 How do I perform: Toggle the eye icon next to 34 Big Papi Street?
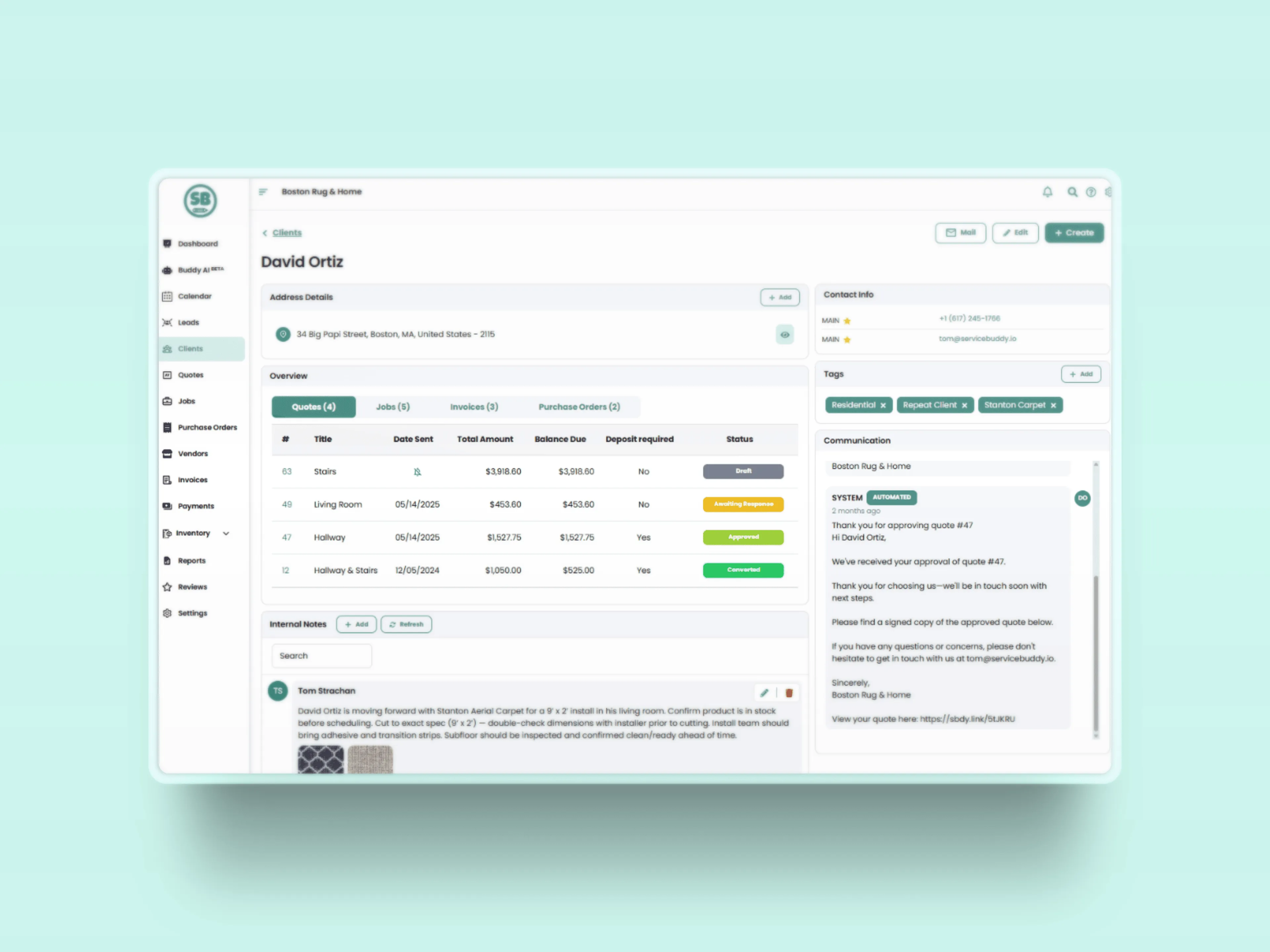[x=785, y=334]
